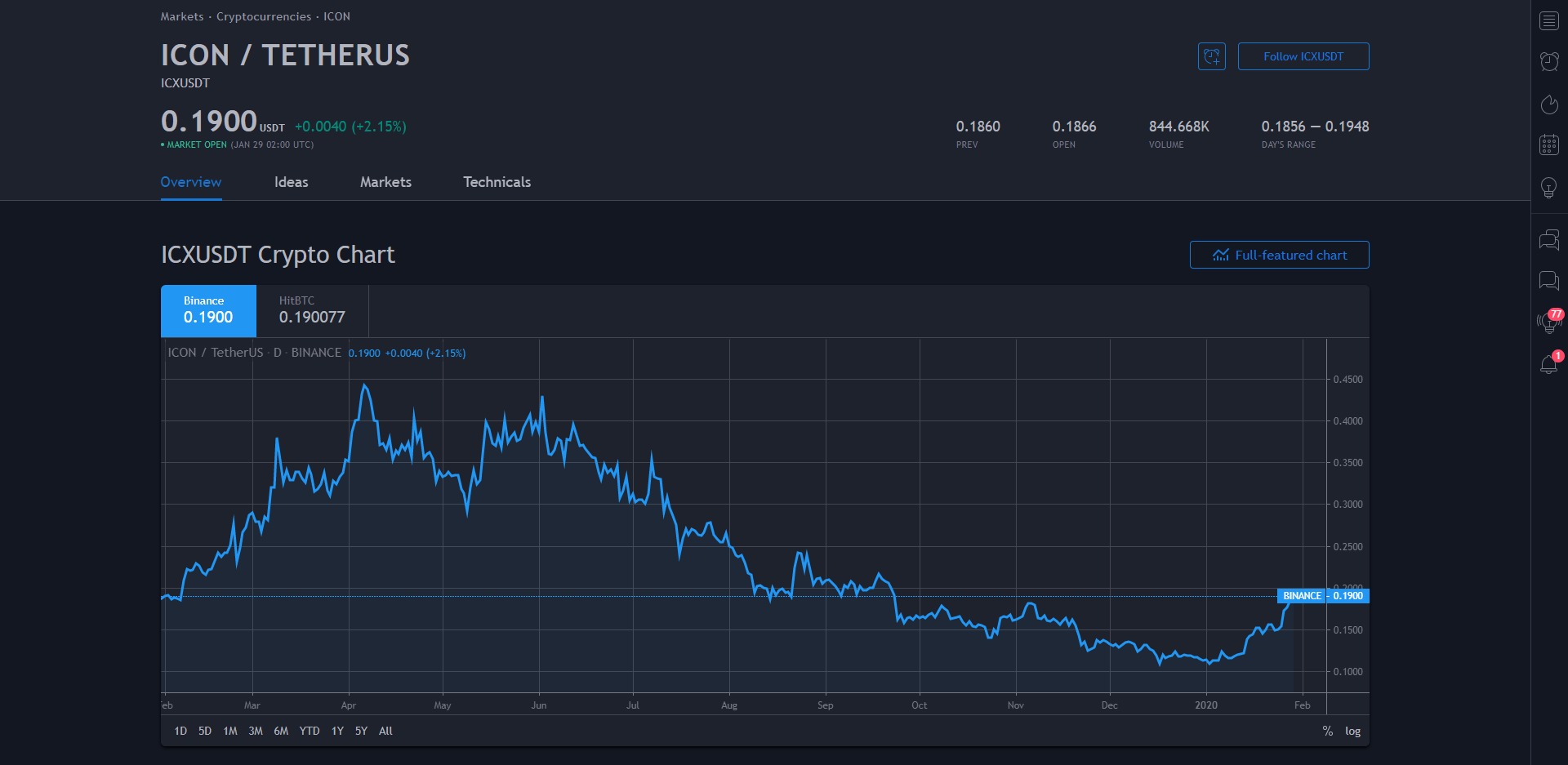
Task: Click the MARKET OPEN status text
Action: (x=197, y=145)
